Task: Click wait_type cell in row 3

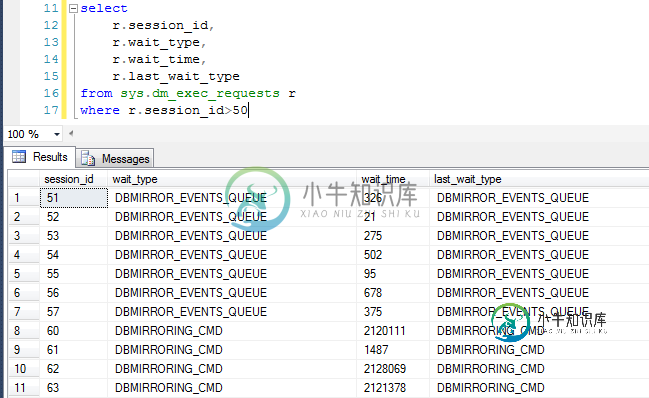Action: (x=232, y=236)
